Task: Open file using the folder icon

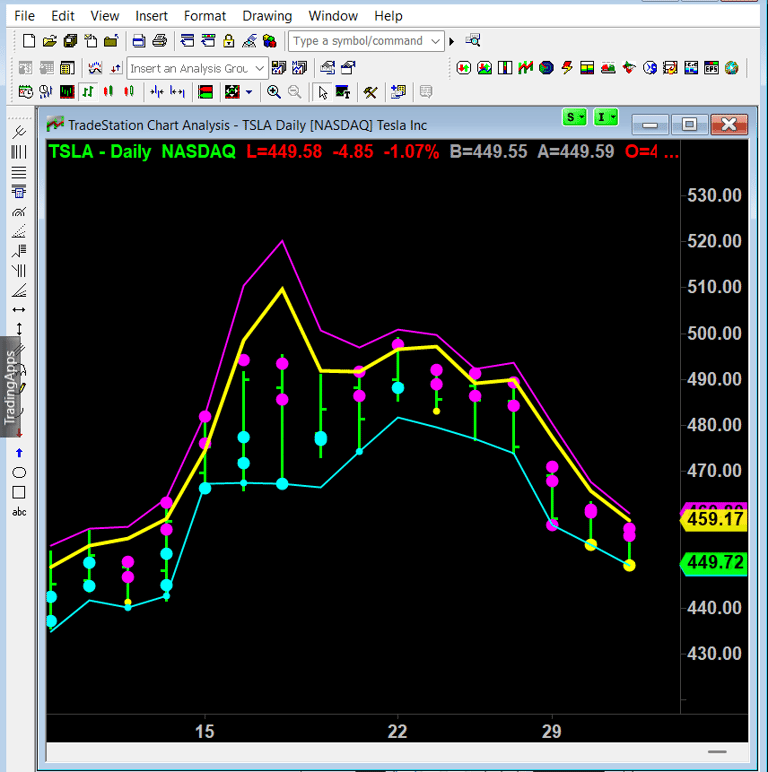Action: tap(49, 41)
